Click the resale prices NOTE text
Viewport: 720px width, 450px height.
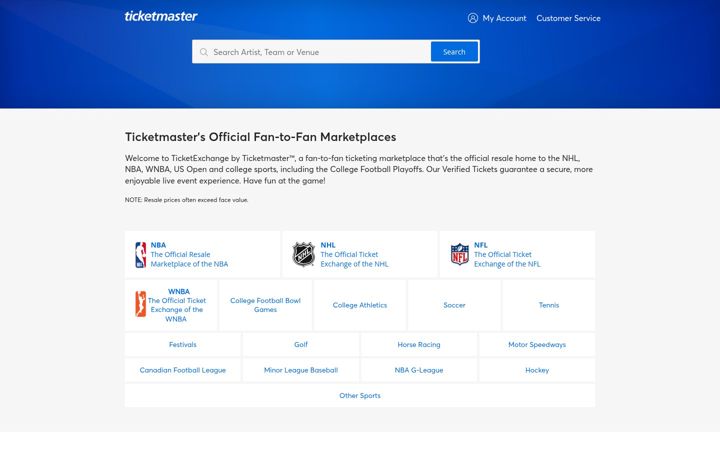pos(186,200)
